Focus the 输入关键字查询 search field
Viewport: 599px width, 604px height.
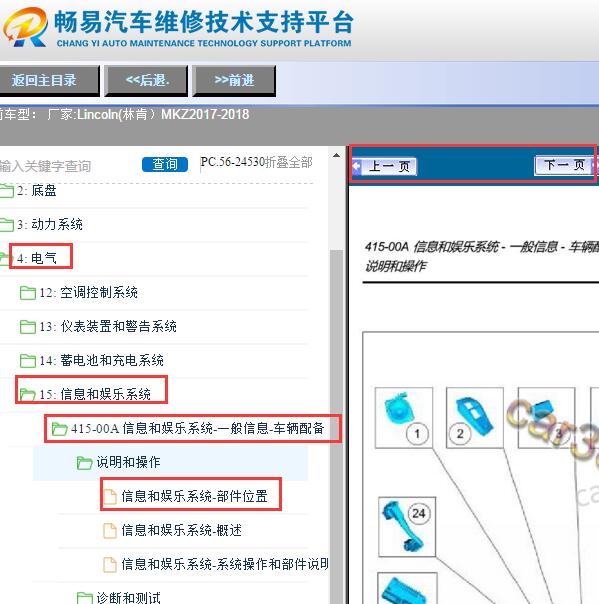tap(45, 166)
